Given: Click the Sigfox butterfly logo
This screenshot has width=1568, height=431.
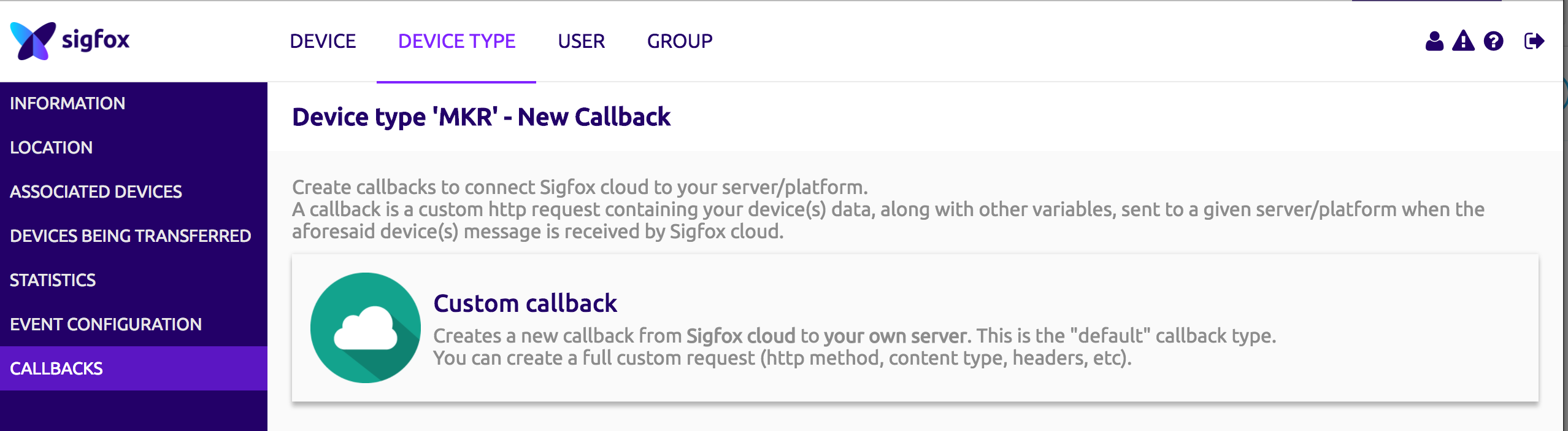Looking at the screenshot, I should pyautogui.click(x=33, y=41).
